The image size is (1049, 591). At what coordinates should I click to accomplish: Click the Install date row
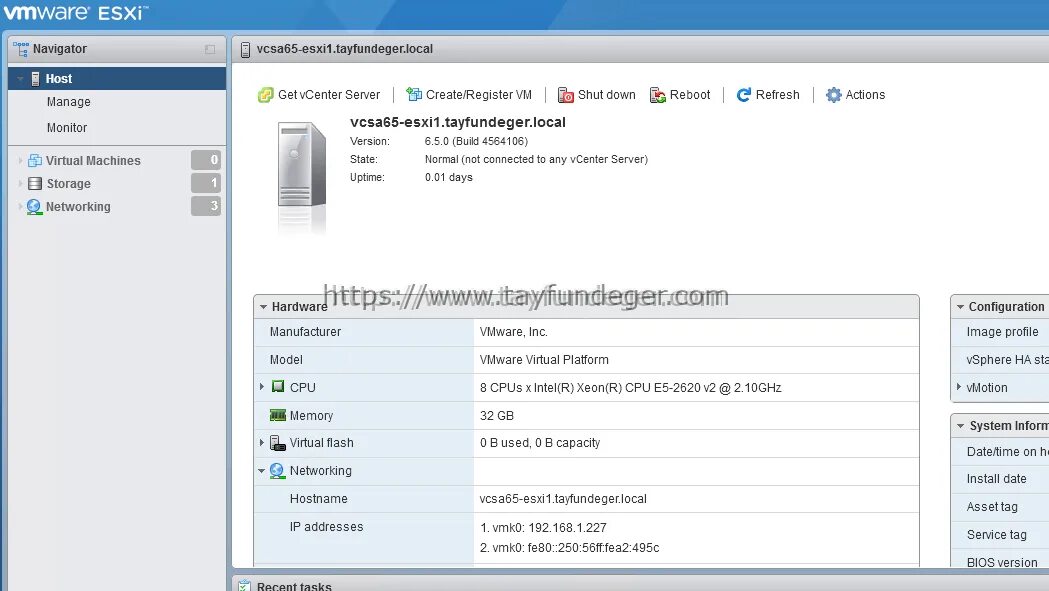coord(1000,479)
